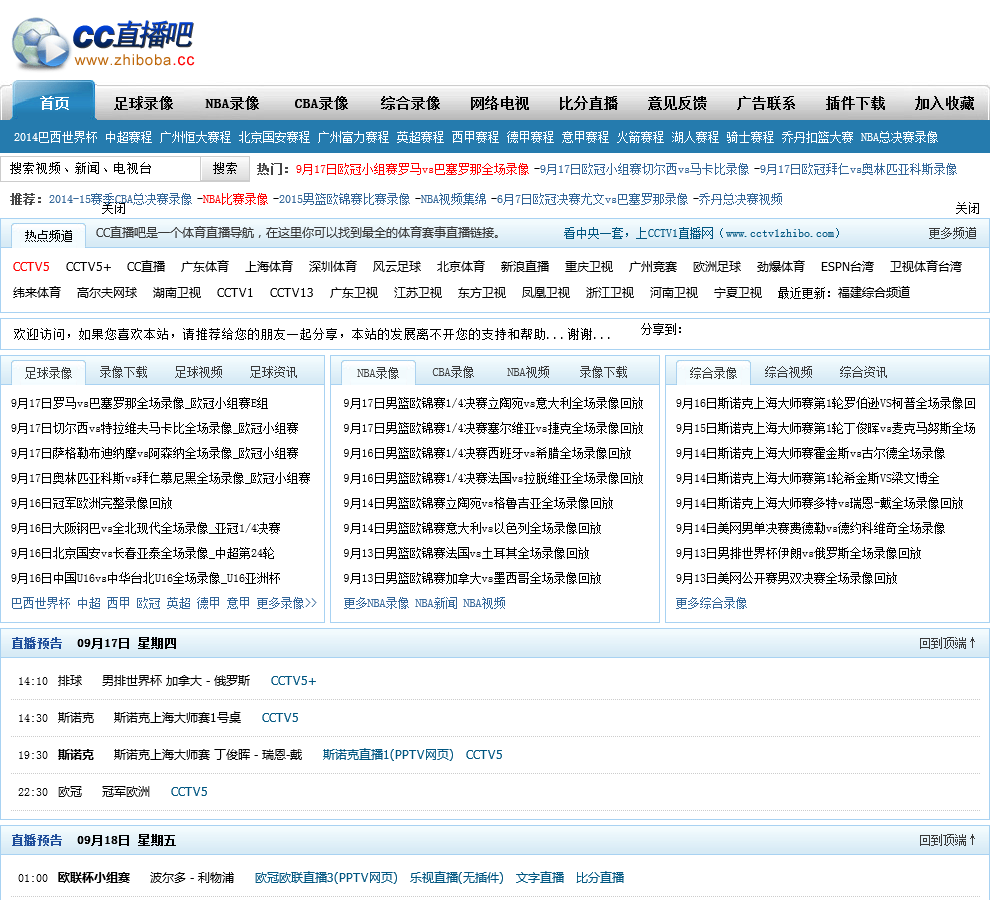990x900 pixels.
Task: Switch to the NBA视频 tab
Action: coord(528,372)
